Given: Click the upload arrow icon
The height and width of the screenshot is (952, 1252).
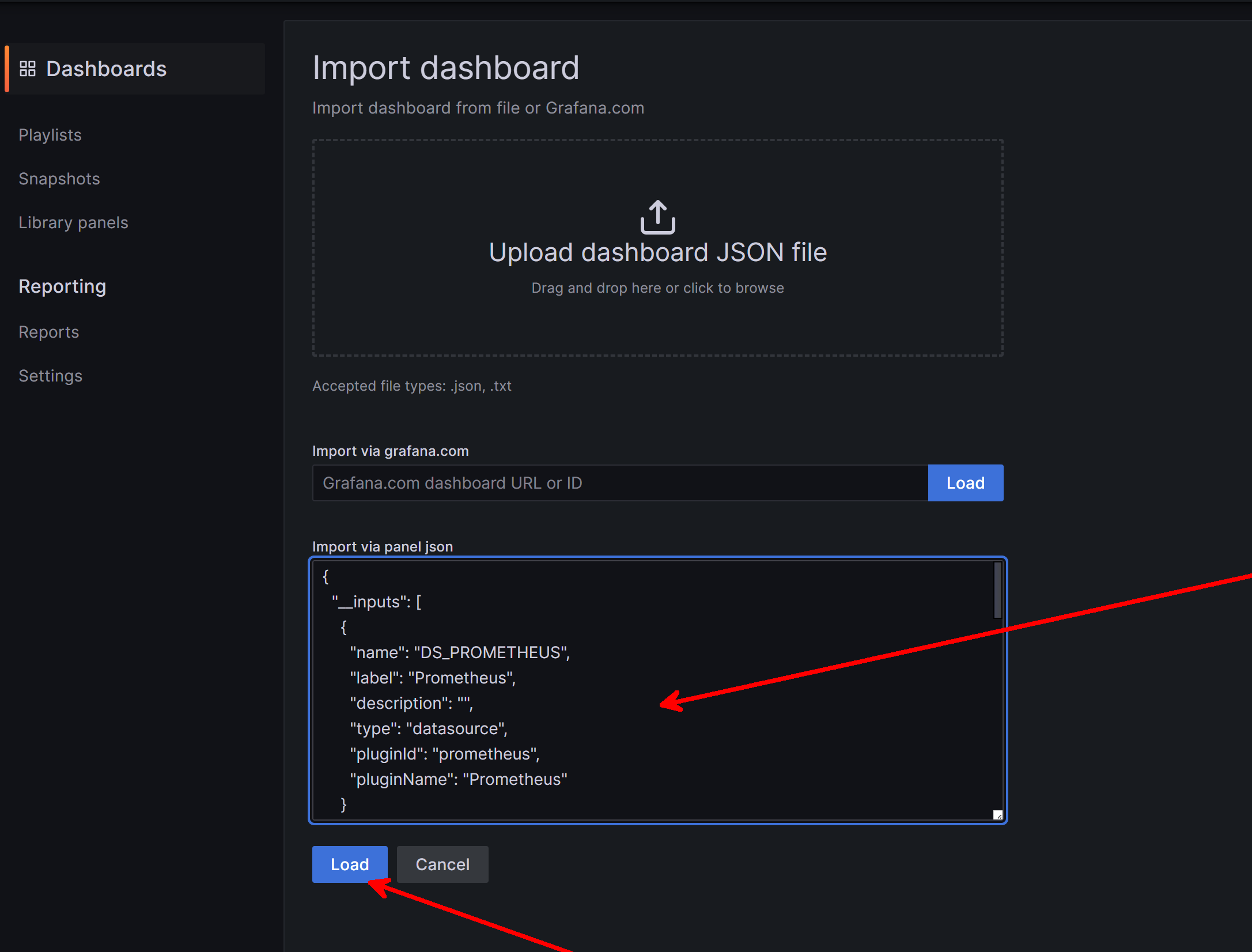Looking at the screenshot, I should pyautogui.click(x=657, y=217).
